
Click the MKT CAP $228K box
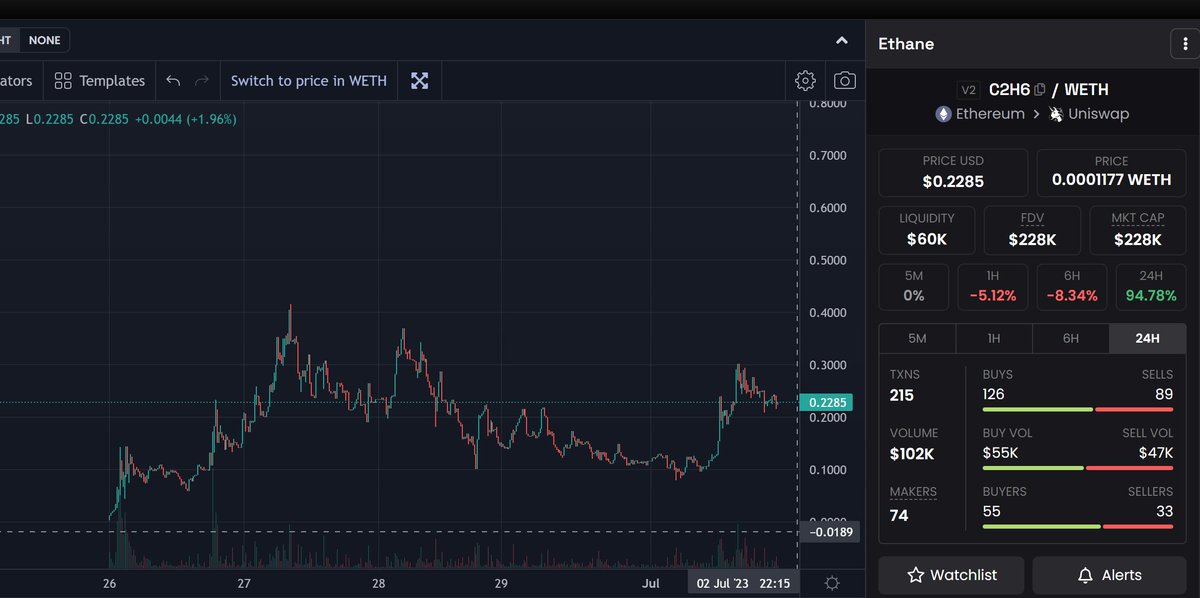point(1137,230)
